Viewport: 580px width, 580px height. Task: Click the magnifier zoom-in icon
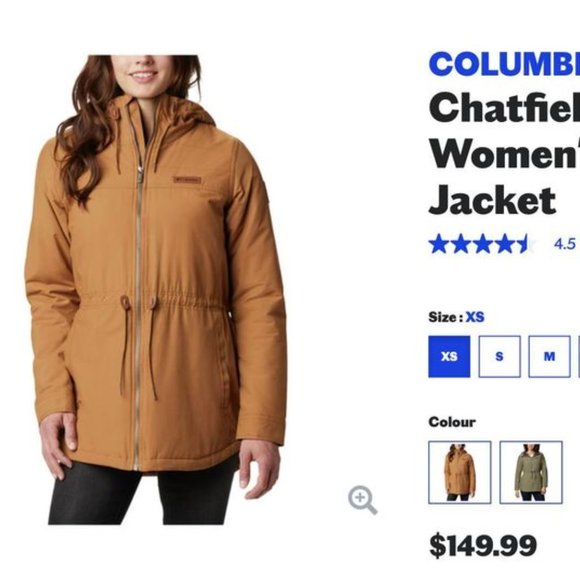tap(362, 500)
